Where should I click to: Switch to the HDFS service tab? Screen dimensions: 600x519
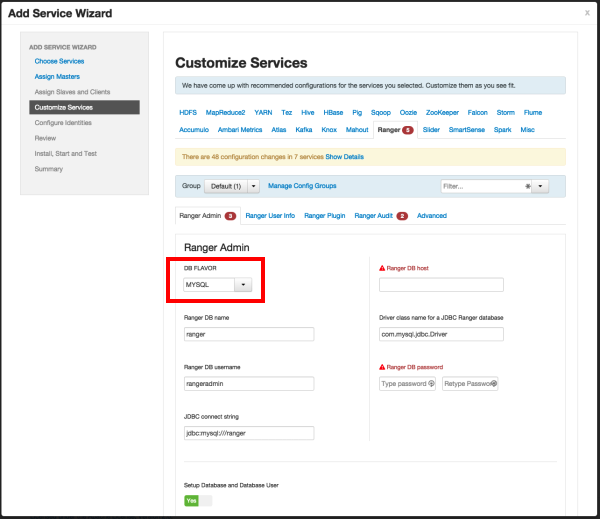[x=188, y=113]
